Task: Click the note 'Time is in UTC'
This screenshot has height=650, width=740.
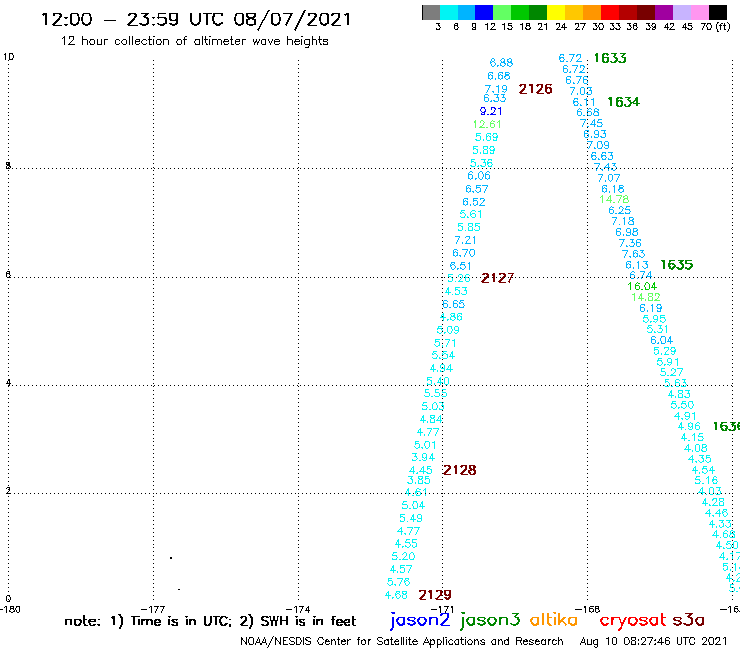Action: coord(181,621)
